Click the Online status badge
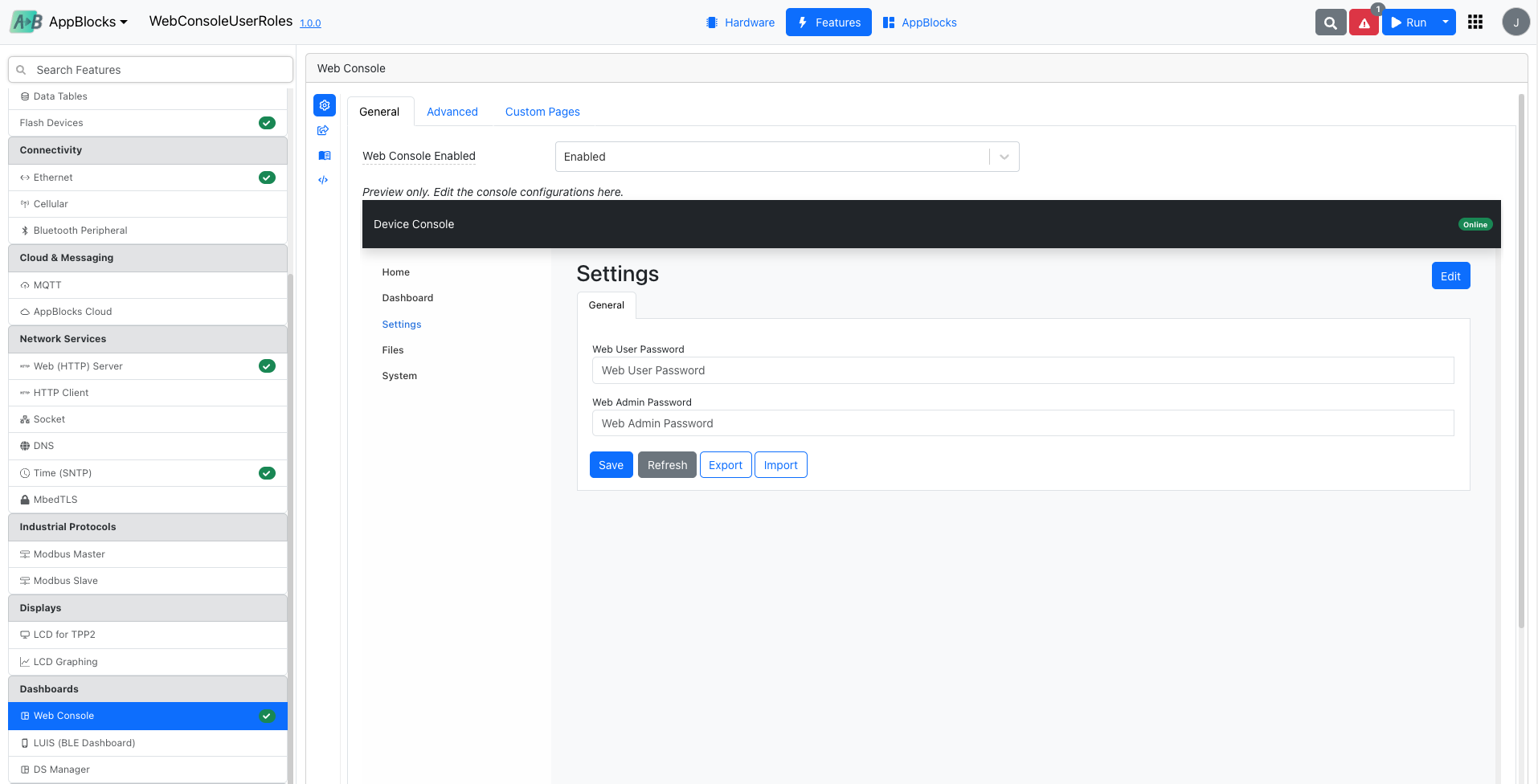This screenshot has width=1538, height=784. [x=1475, y=225]
